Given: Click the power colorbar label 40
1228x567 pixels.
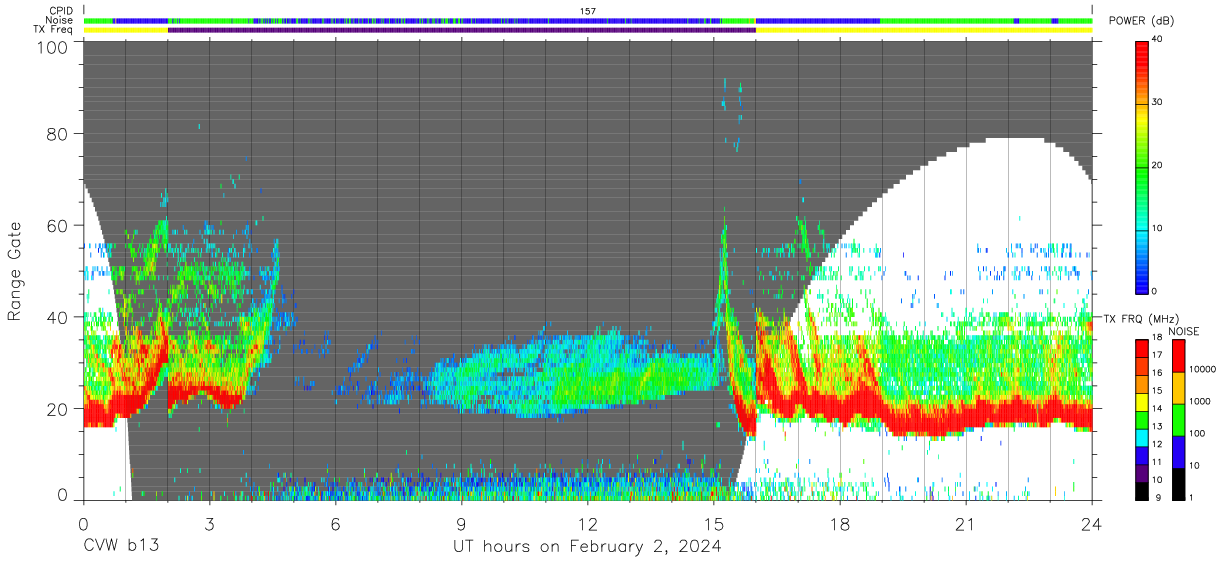Looking at the screenshot, I should tap(1156, 39).
